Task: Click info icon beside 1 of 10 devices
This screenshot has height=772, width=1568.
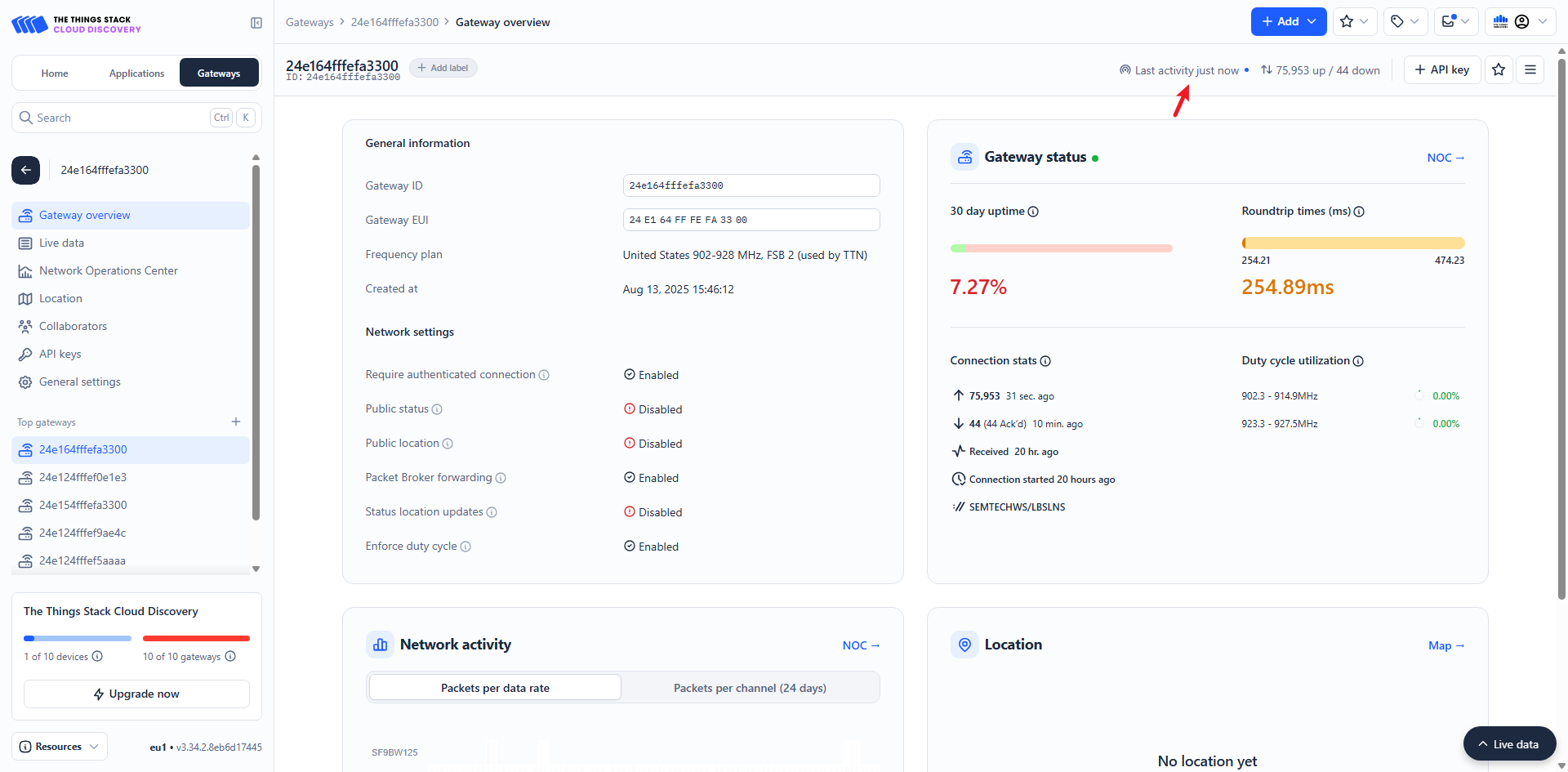Action: point(97,656)
